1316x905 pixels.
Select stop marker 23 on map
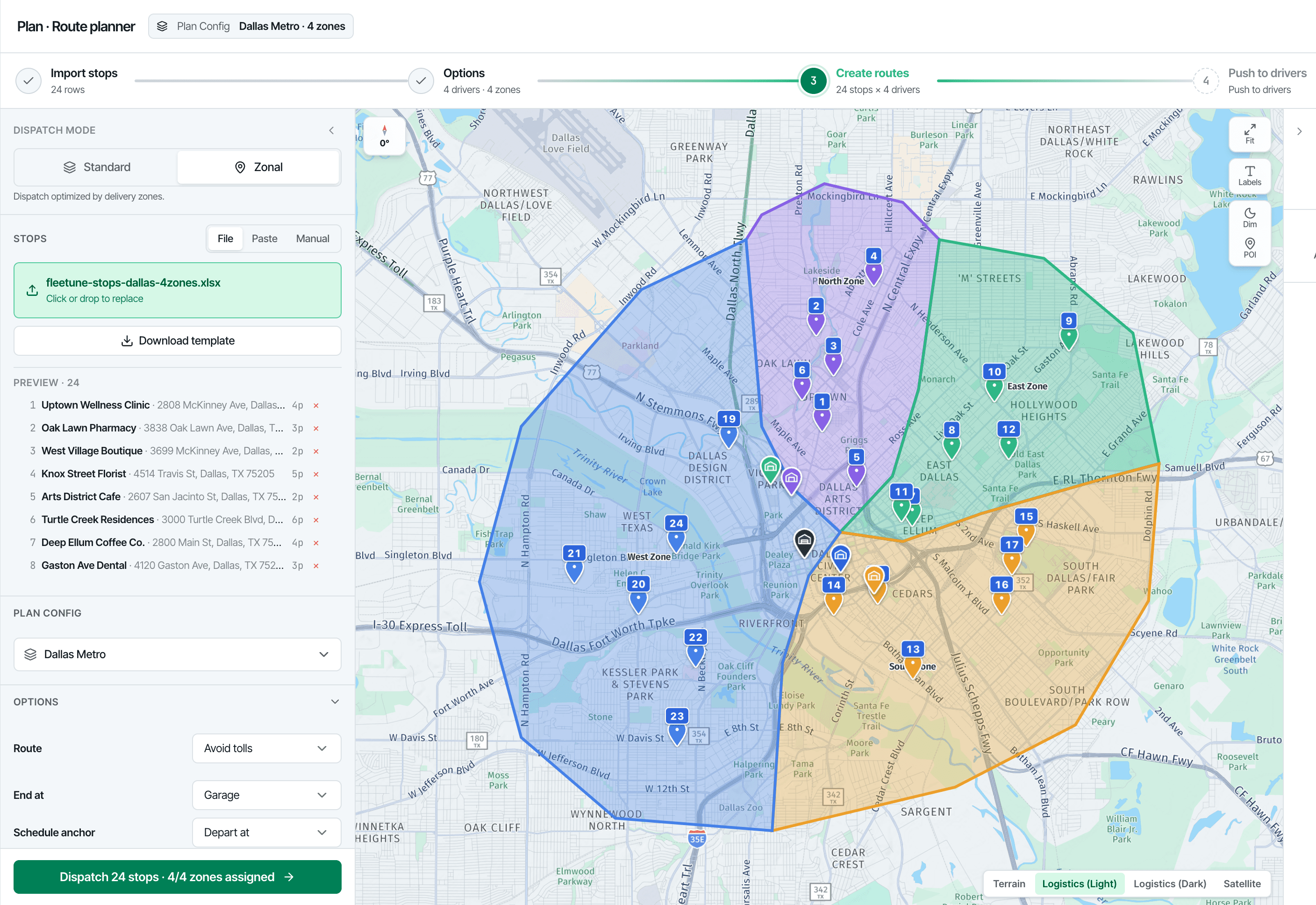click(677, 726)
